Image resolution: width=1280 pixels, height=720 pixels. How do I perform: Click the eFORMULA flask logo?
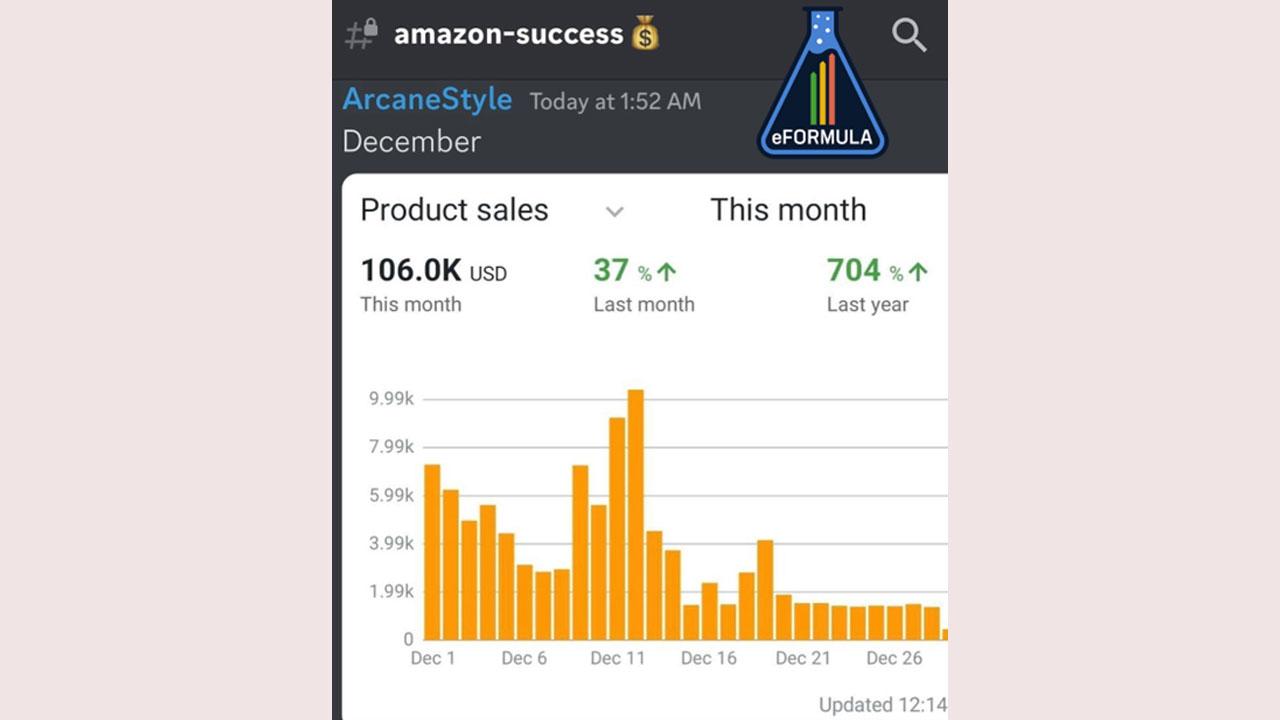coord(822,83)
